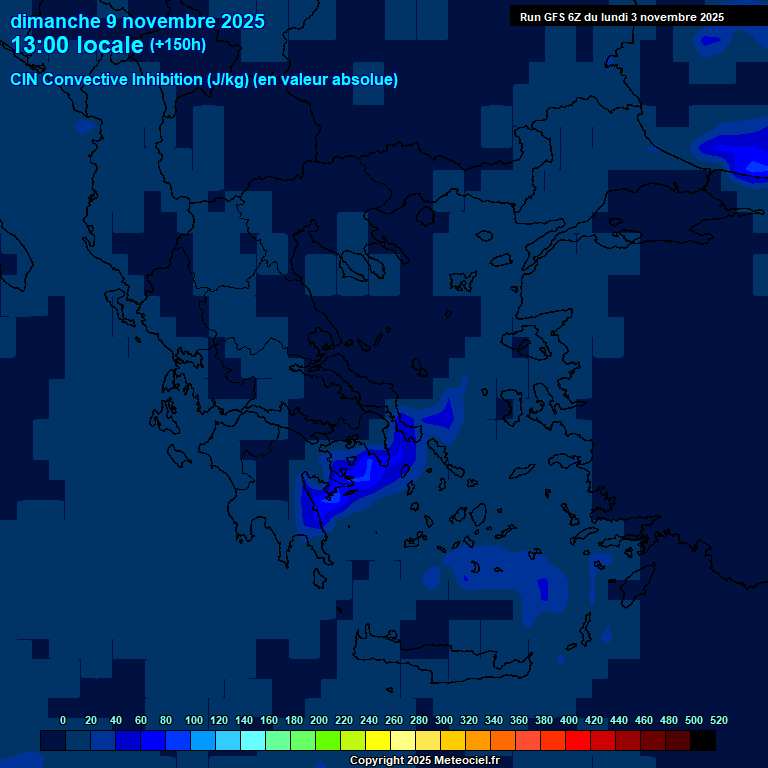Pick the bright green legend swatch near 200

(328, 741)
